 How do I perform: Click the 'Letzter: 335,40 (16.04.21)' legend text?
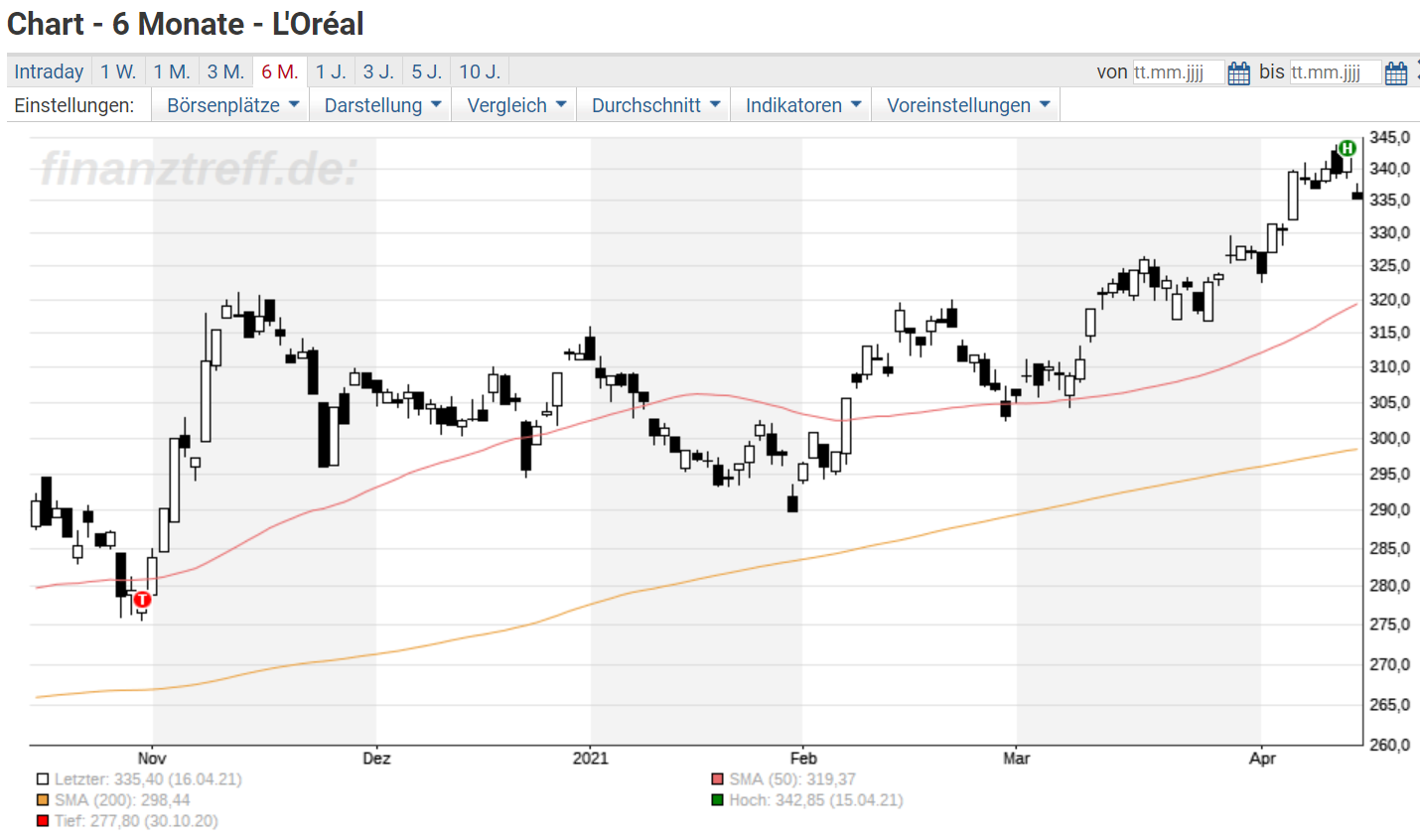pyautogui.click(x=148, y=779)
